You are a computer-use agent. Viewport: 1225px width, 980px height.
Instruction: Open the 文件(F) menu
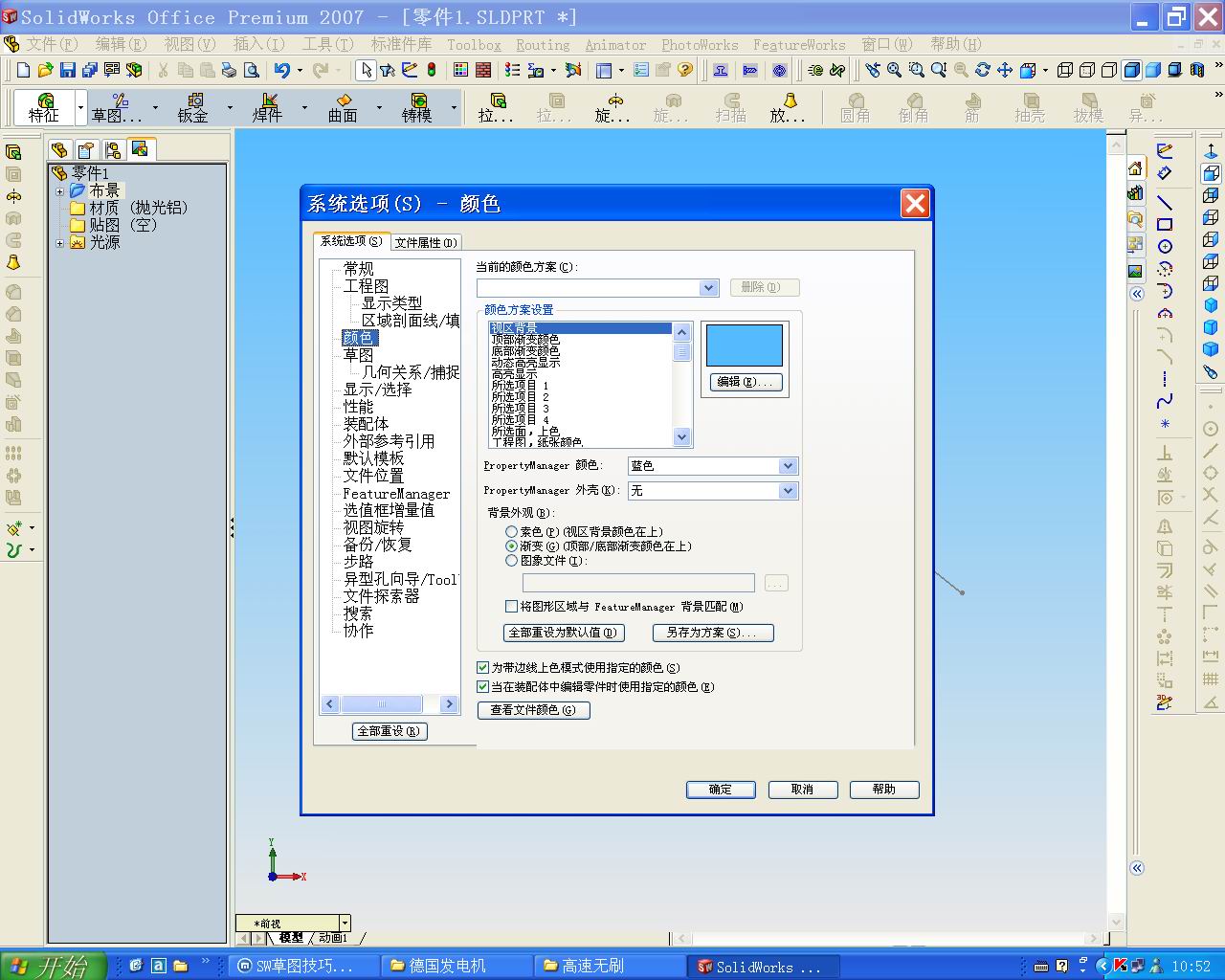51,44
